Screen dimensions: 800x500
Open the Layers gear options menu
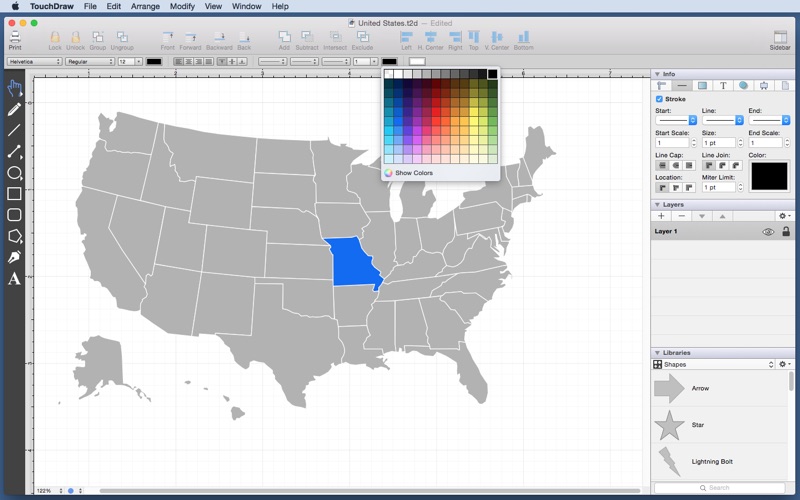(x=785, y=216)
